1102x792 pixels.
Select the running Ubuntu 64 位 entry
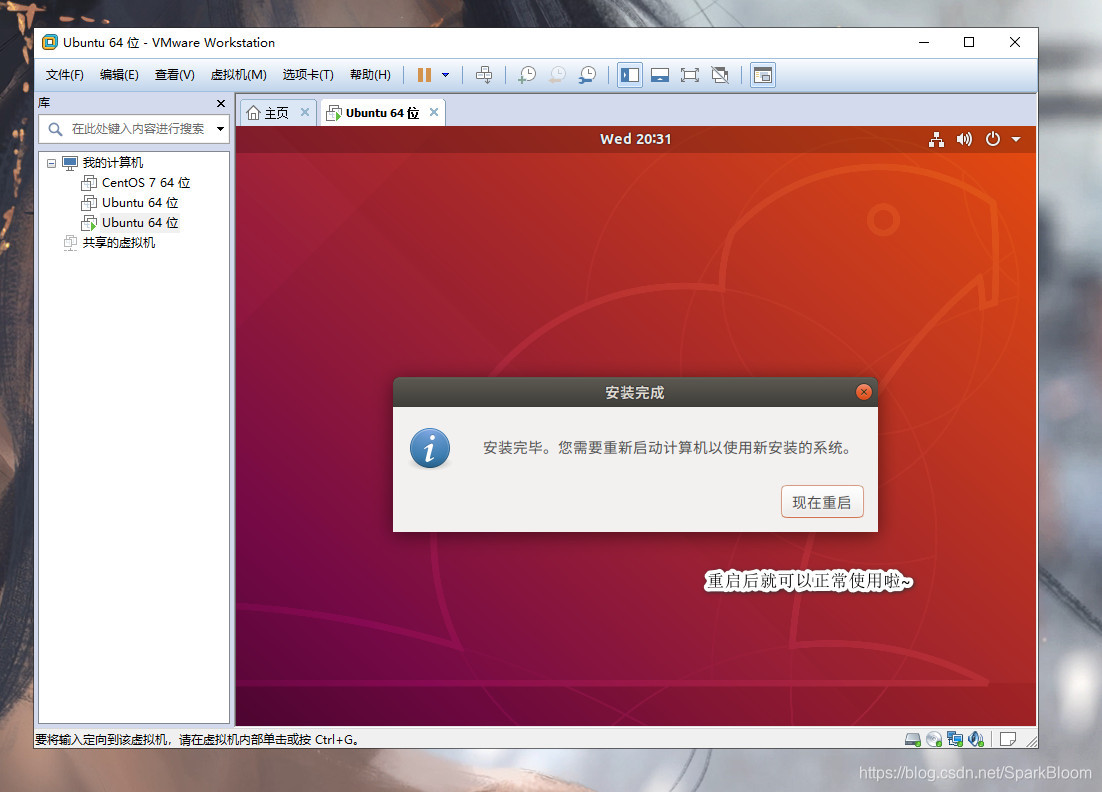(140, 223)
